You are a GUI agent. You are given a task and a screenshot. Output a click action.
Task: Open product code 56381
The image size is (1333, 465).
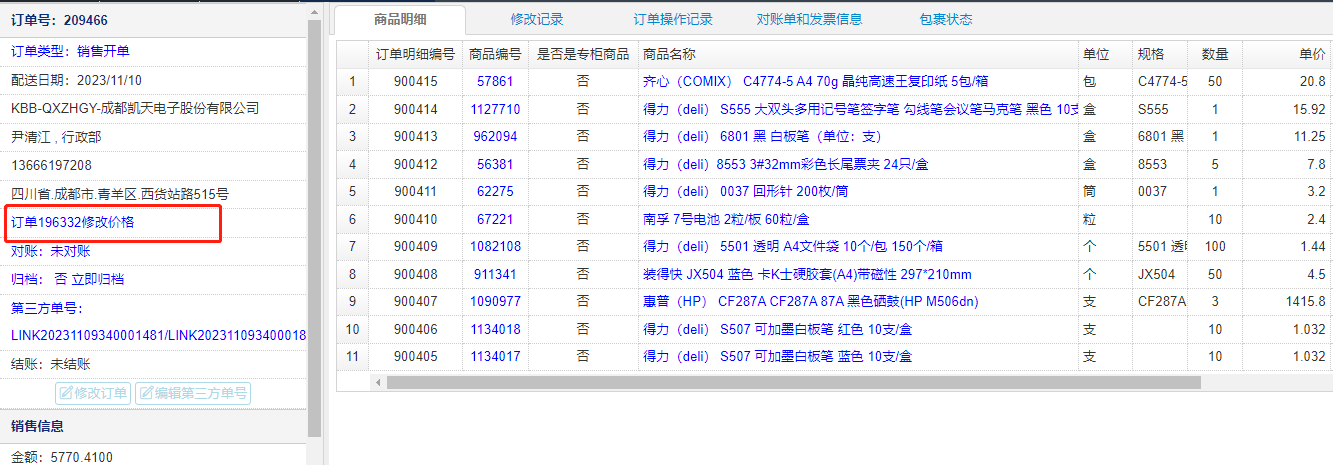[x=495, y=164]
